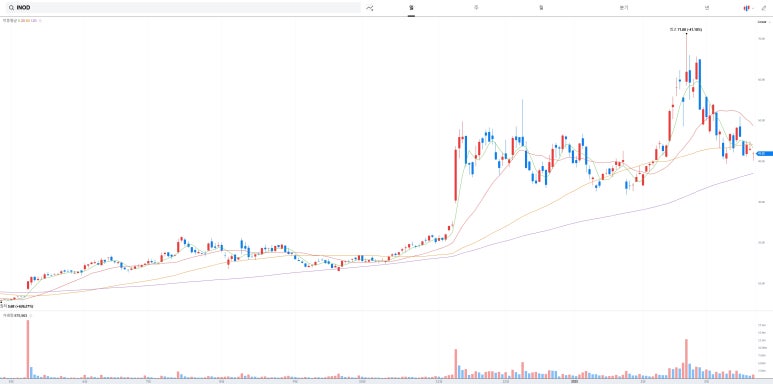Viewport: 773px width, 384px height.
Task: Switch to the monthly (월) period tab
Action: pyautogui.click(x=541, y=8)
